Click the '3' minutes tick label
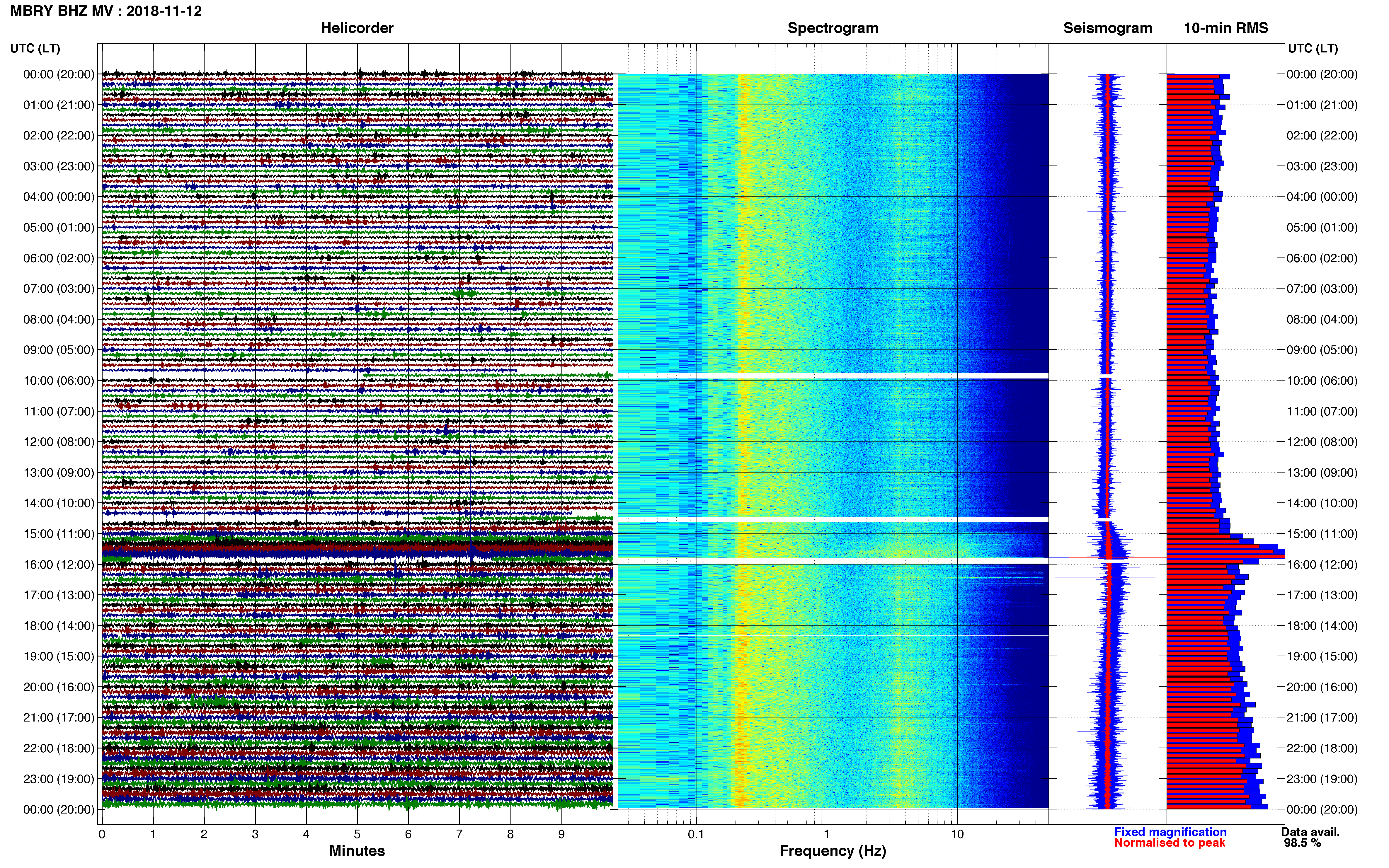 pyautogui.click(x=255, y=834)
